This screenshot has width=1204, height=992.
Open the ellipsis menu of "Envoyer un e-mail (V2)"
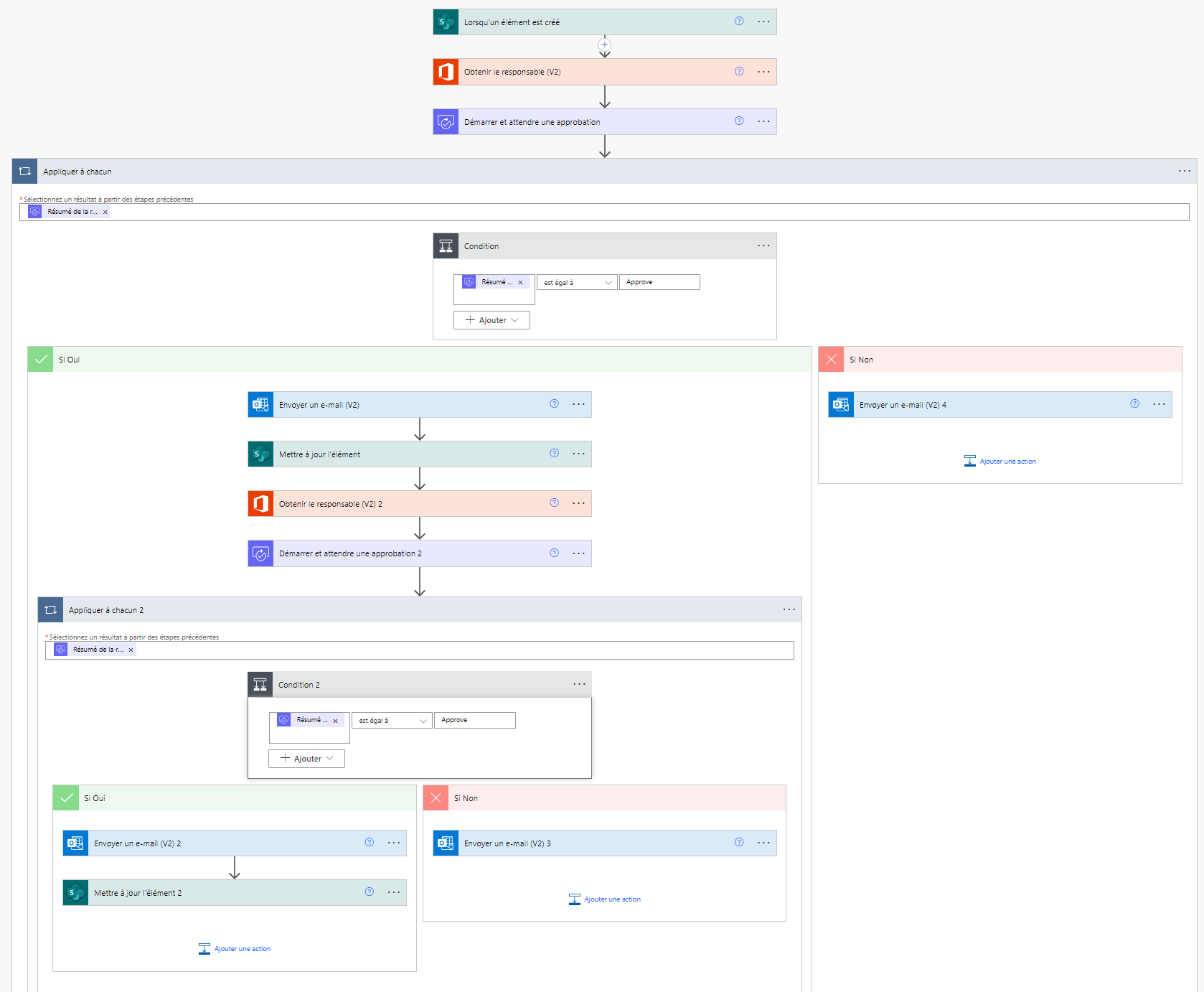578,404
